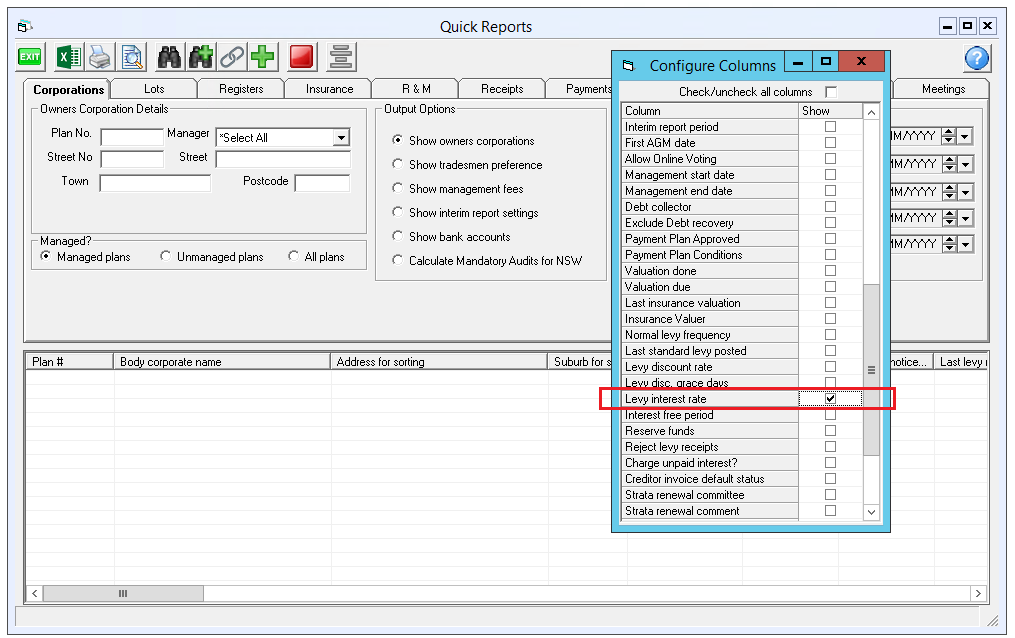The width and height of the screenshot is (1015, 638).
Task: Open the last date field dropdown arrow
Action: (x=965, y=245)
